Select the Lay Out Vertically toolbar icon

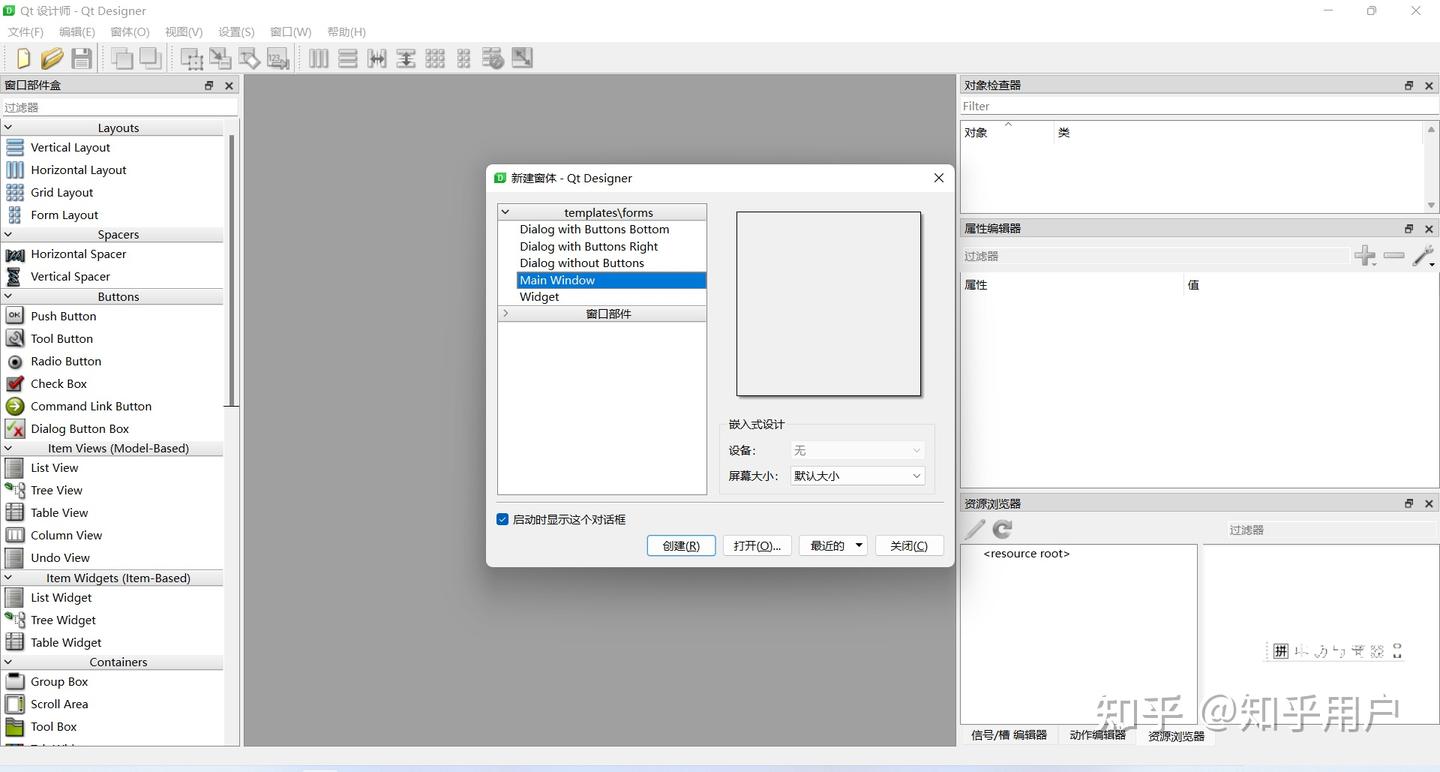[347, 58]
